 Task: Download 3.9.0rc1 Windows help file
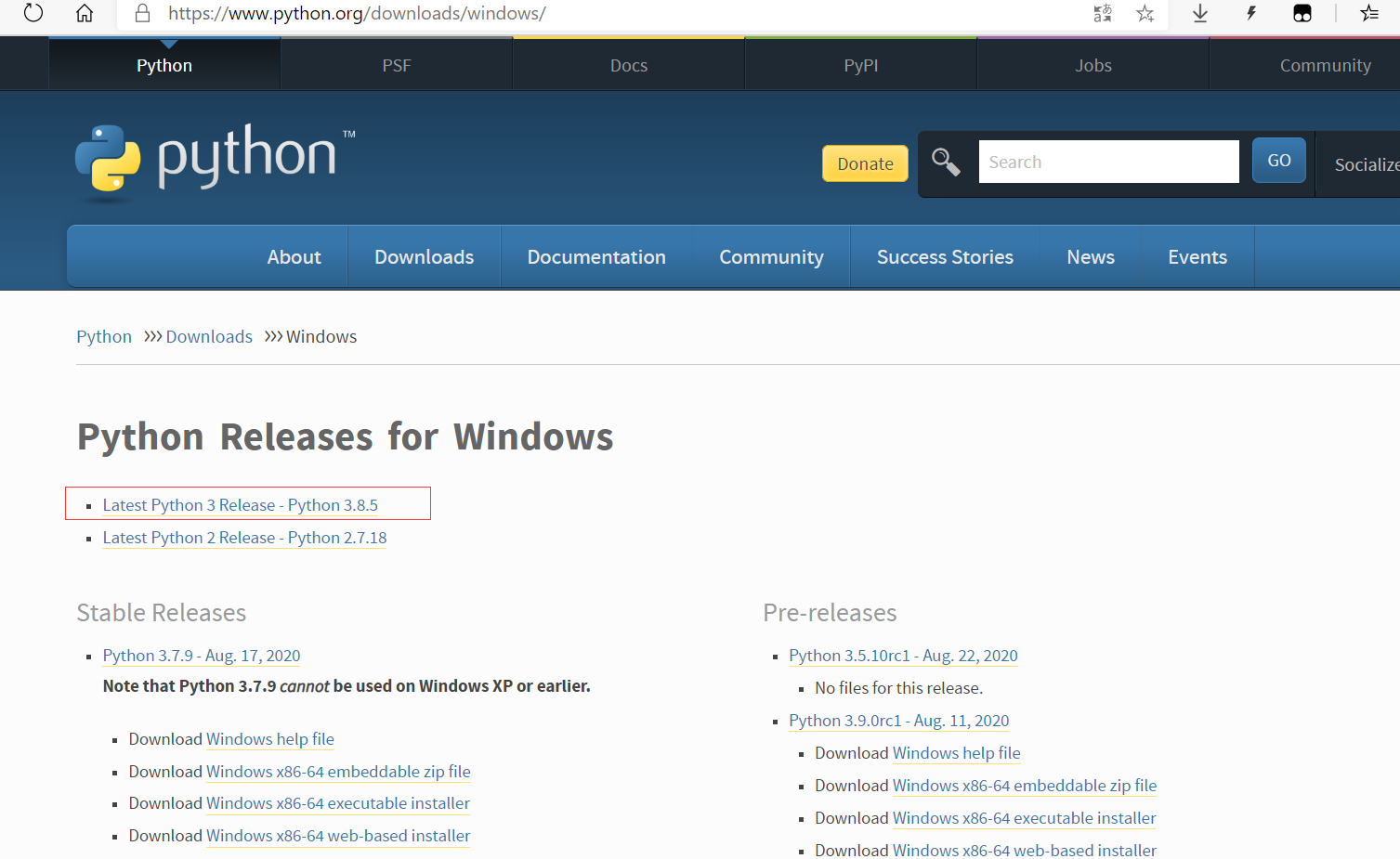tap(956, 753)
